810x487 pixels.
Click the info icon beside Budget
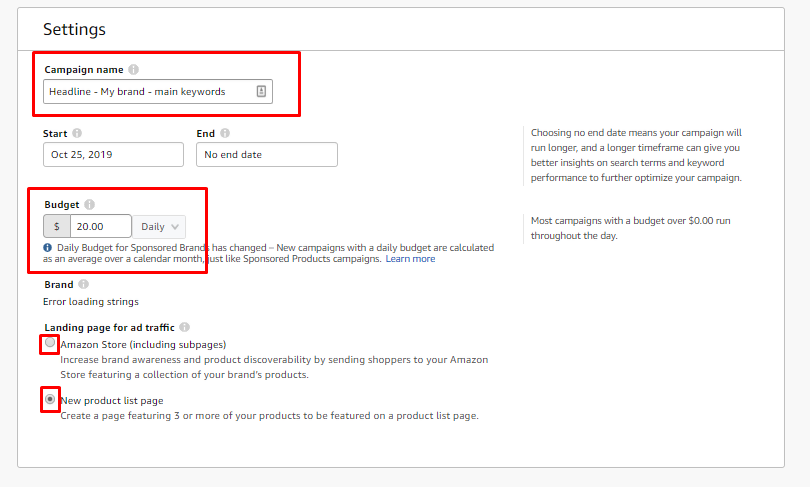89,205
